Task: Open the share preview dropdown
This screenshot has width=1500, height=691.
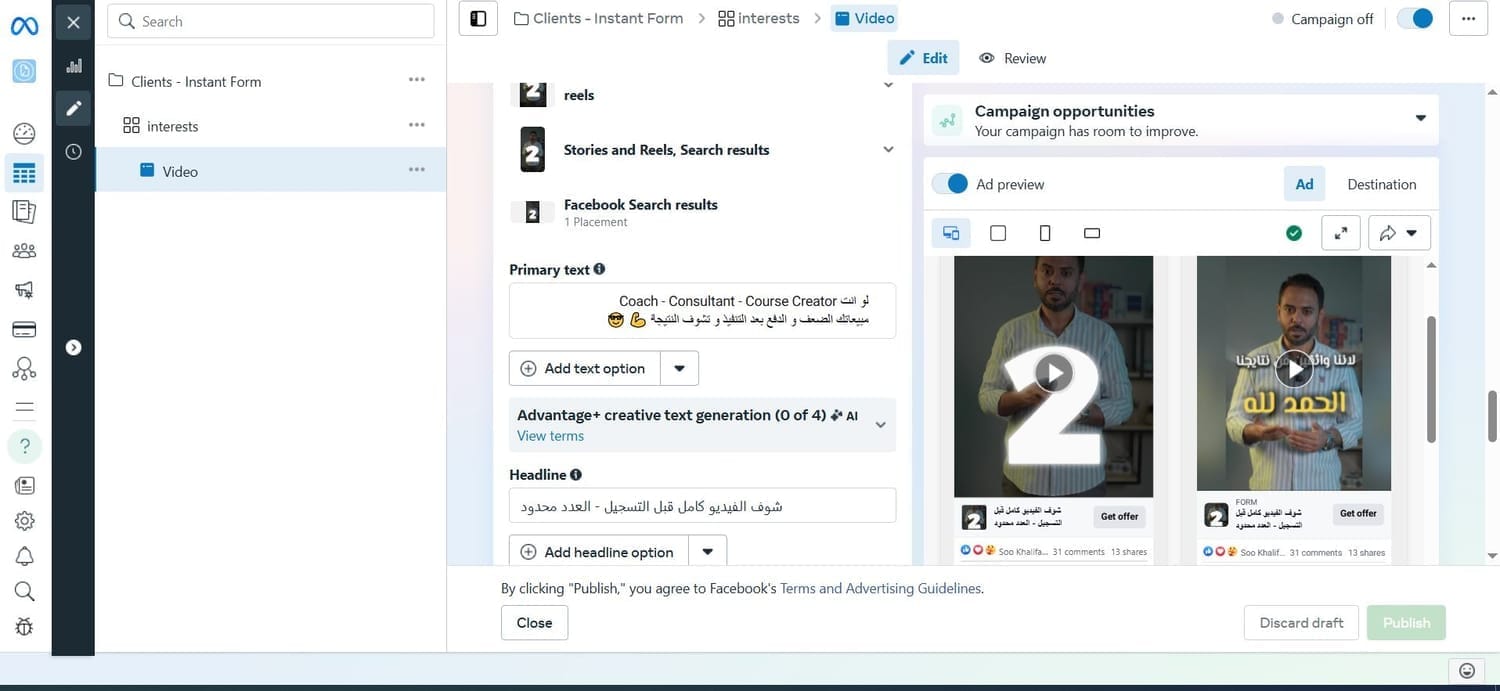Action: pyautogui.click(x=1399, y=233)
